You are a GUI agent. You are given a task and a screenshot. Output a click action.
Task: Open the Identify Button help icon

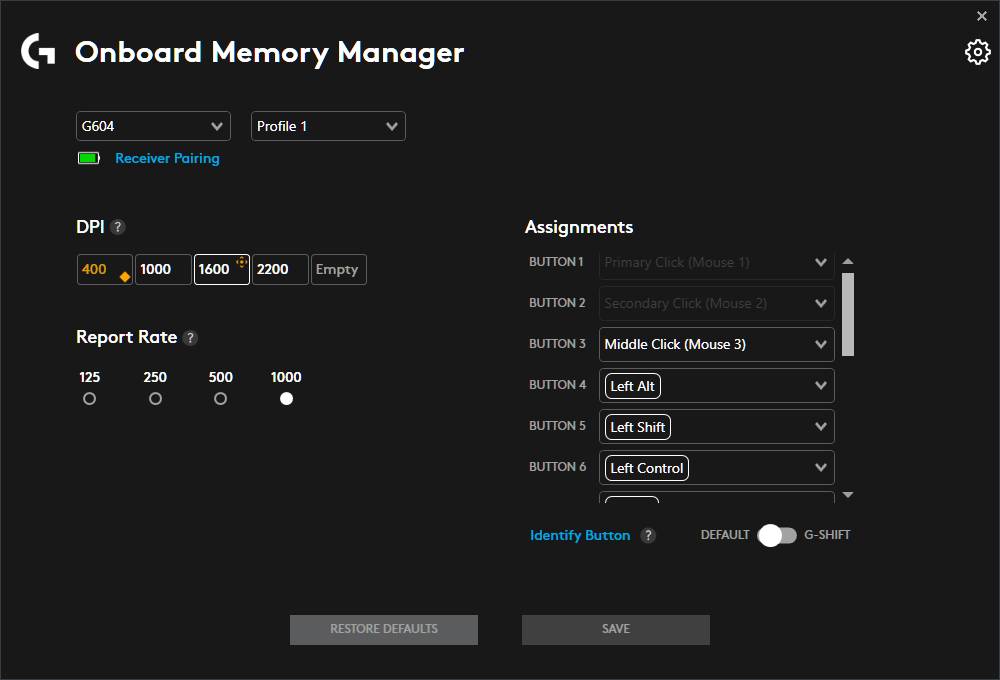pyautogui.click(x=648, y=535)
